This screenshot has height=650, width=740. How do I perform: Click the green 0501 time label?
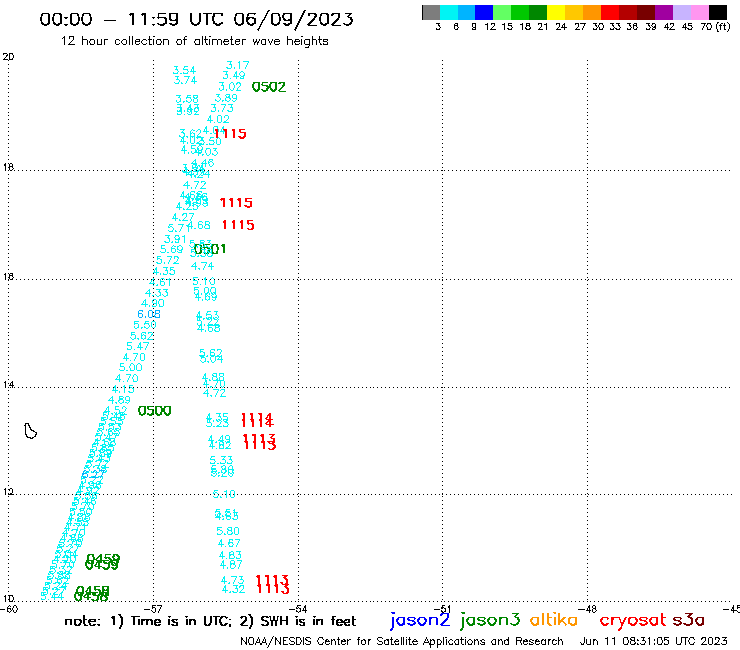[210, 249]
